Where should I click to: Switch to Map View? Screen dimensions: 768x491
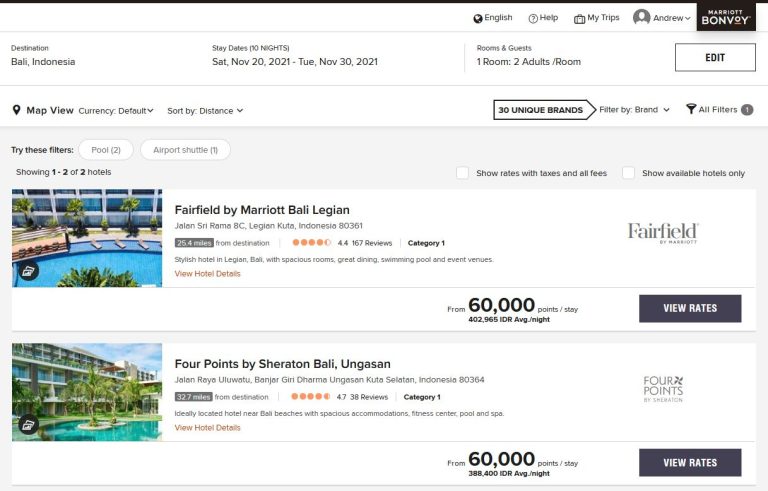(x=49, y=110)
